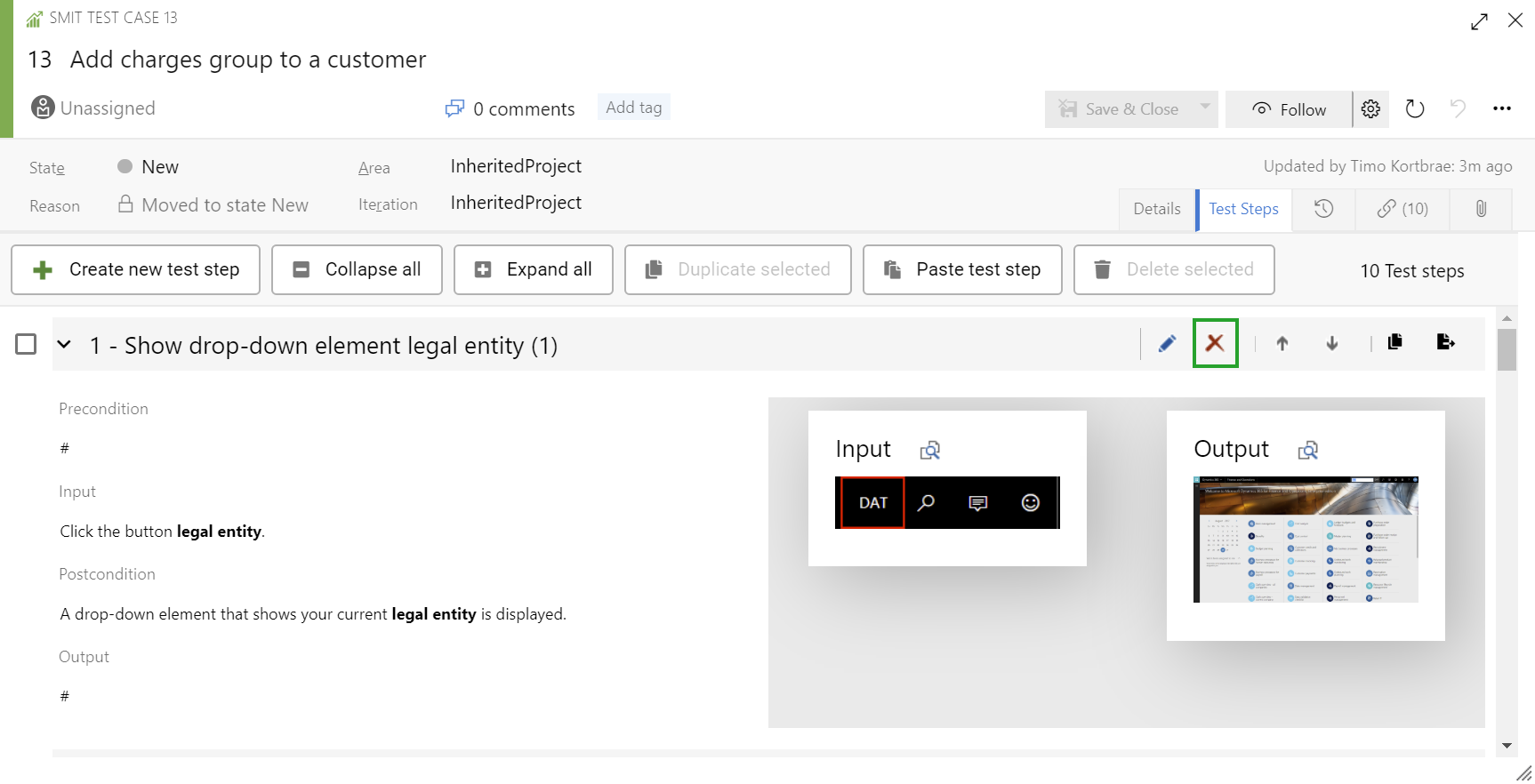The height and width of the screenshot is (784, 1535).
Task: Move test step 1 up with arrow
Action: tap(1282, 344)
